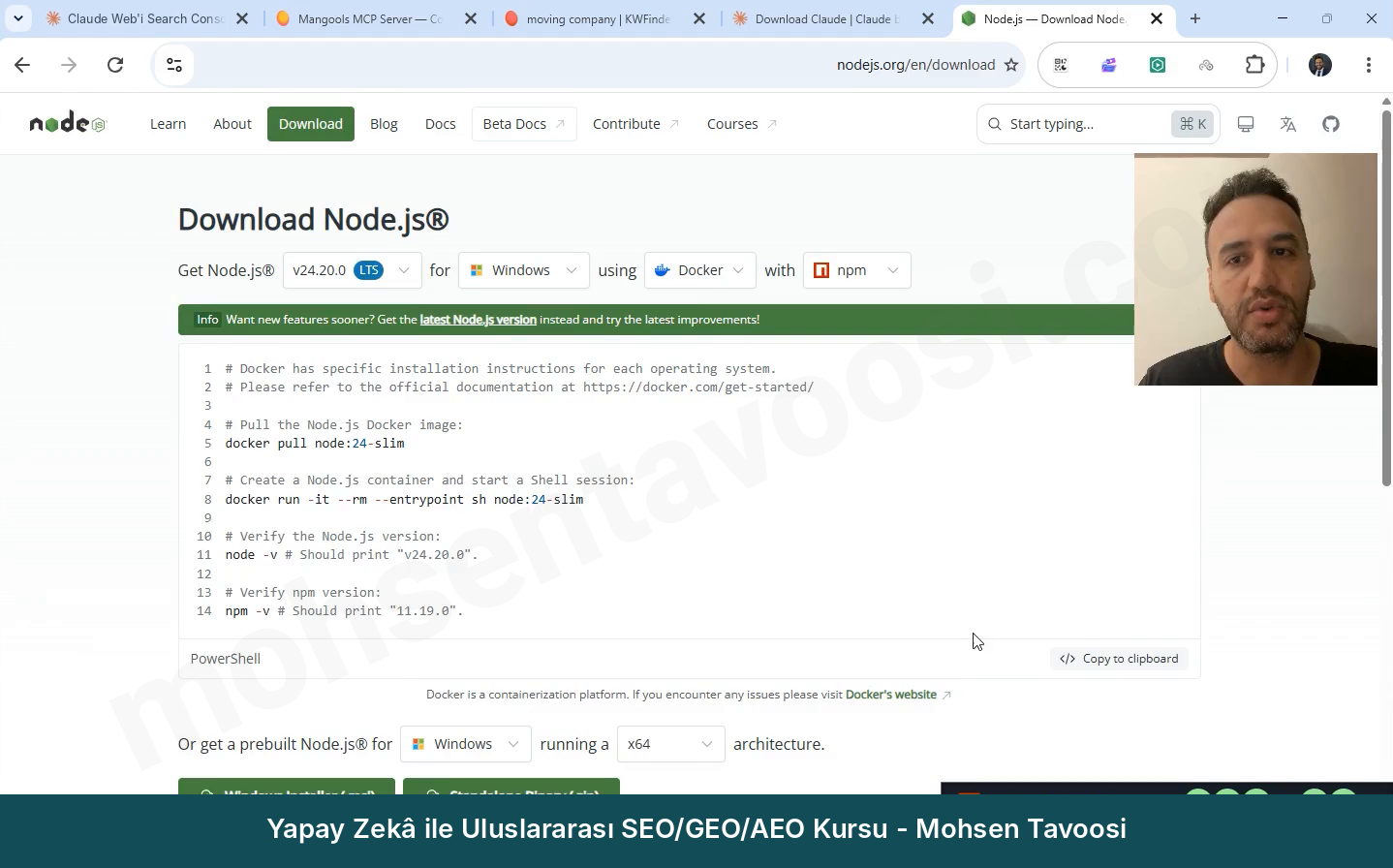Follow the latest Node.js version link
The height and width of the screenshot is (868, 1393).
[478, 320]
